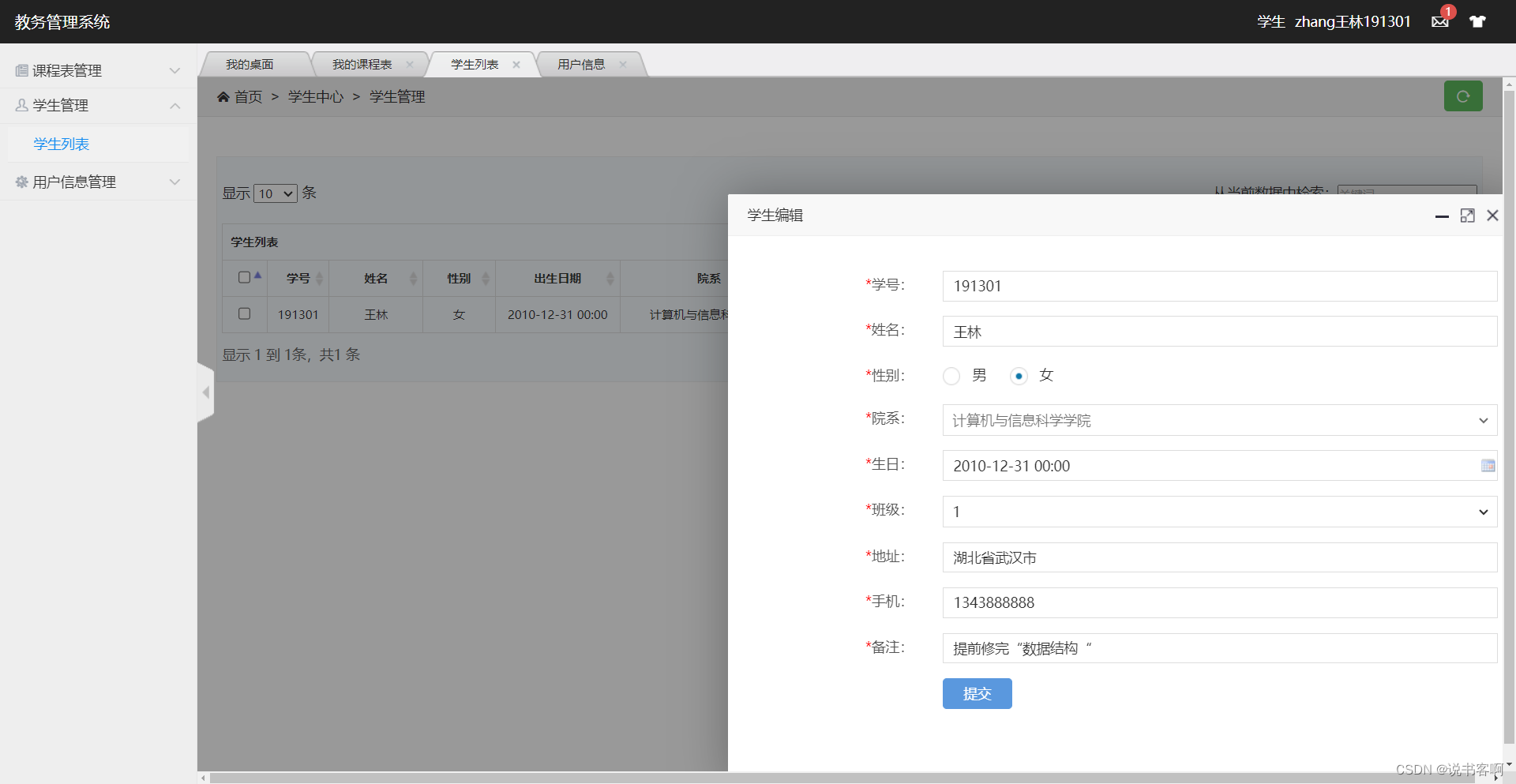Click the 提交 submit button
Image resolution: width=1516 pixels, height=784 pixels.
click(977, 693)
